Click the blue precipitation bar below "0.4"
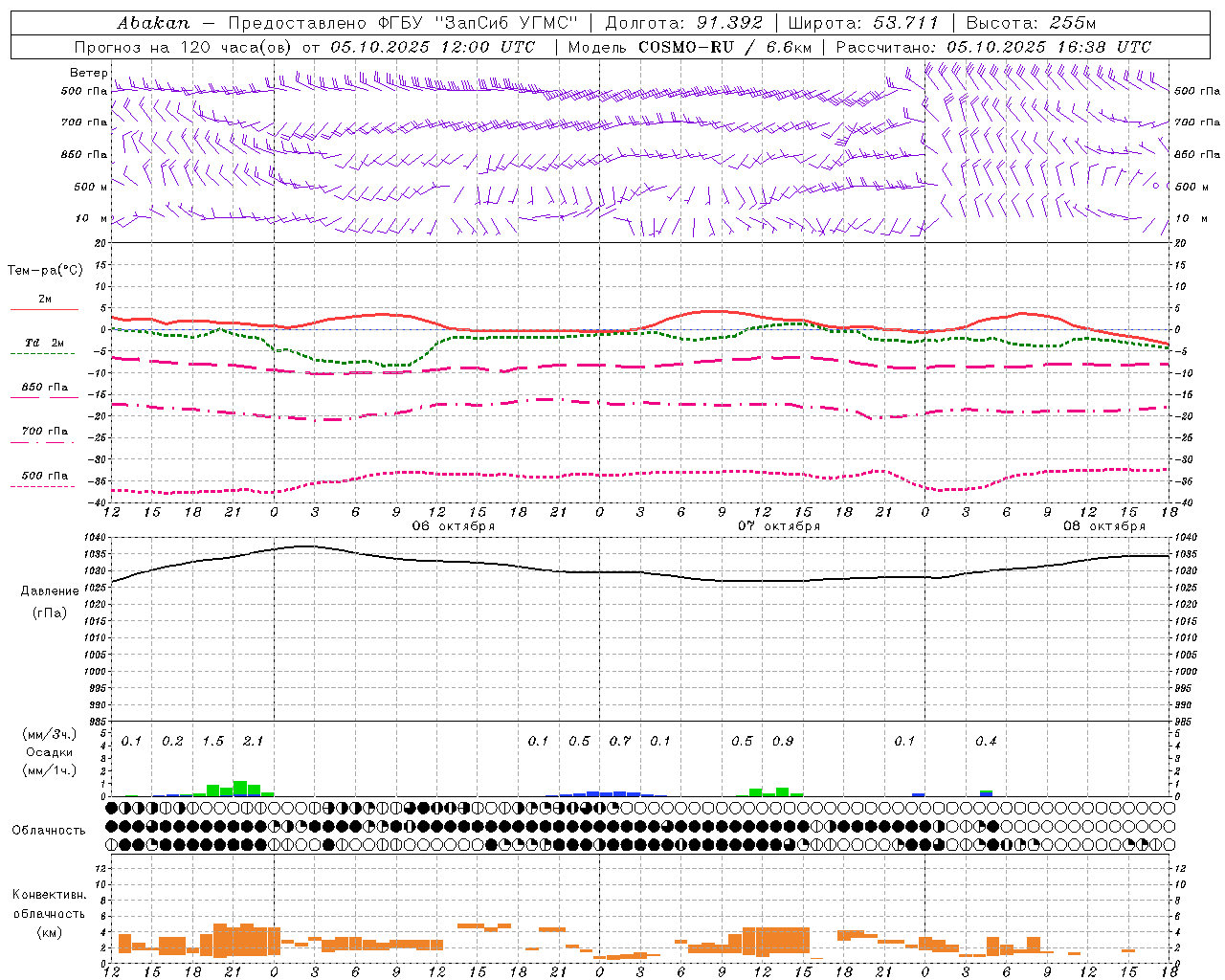 click(x=986, y=793)
